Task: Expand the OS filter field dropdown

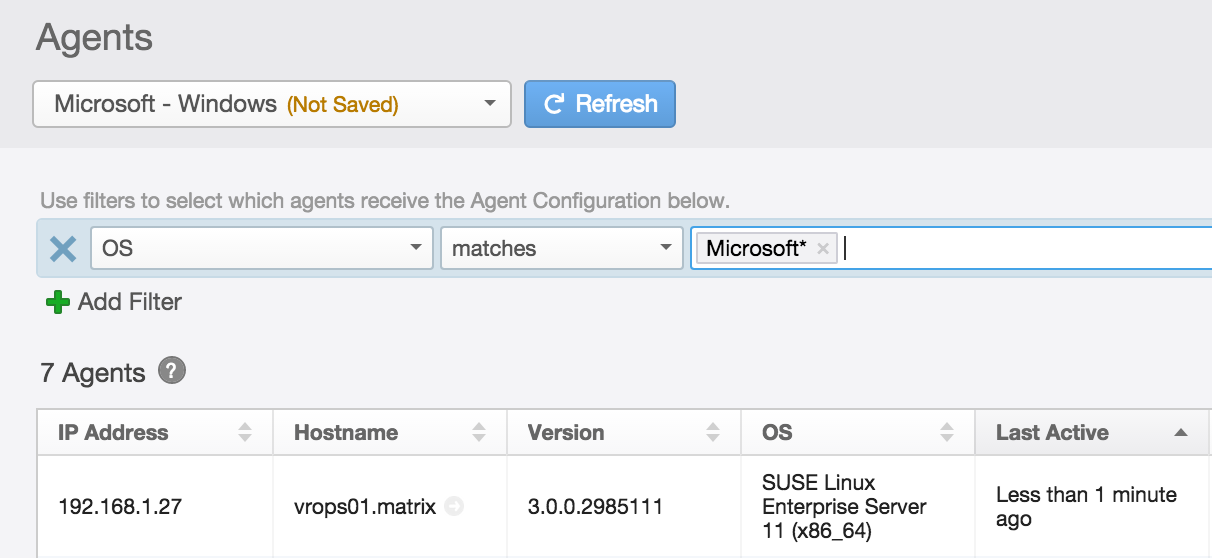Action: (x=416, y=249)
